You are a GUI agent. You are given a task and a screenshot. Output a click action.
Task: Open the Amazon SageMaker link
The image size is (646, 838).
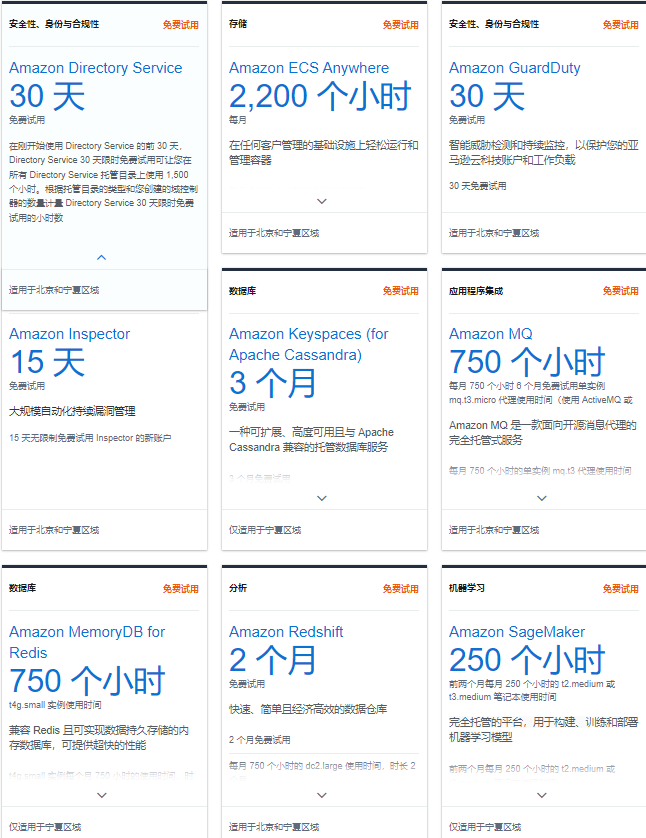(517, 632)
